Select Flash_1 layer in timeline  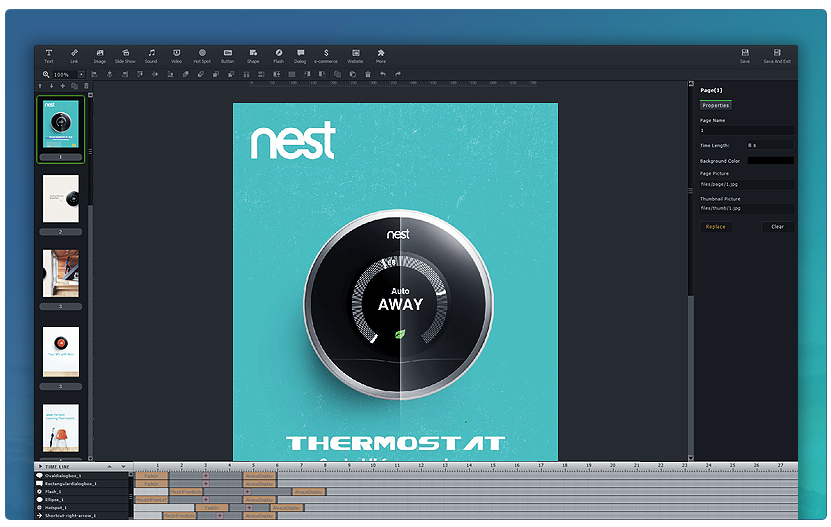[x=82, y=491]
